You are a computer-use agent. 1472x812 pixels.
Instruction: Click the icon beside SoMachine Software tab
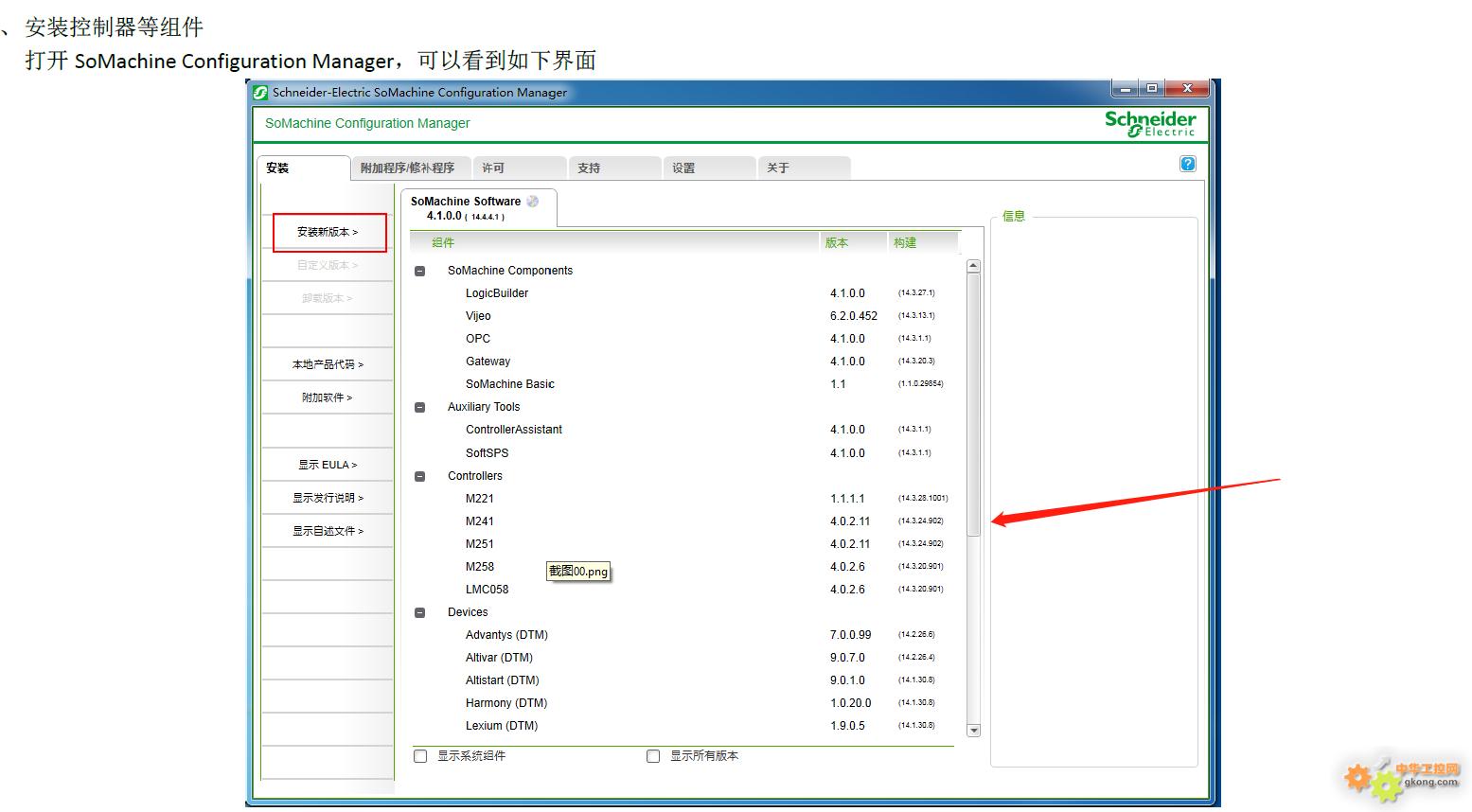(x=533, y=201)
